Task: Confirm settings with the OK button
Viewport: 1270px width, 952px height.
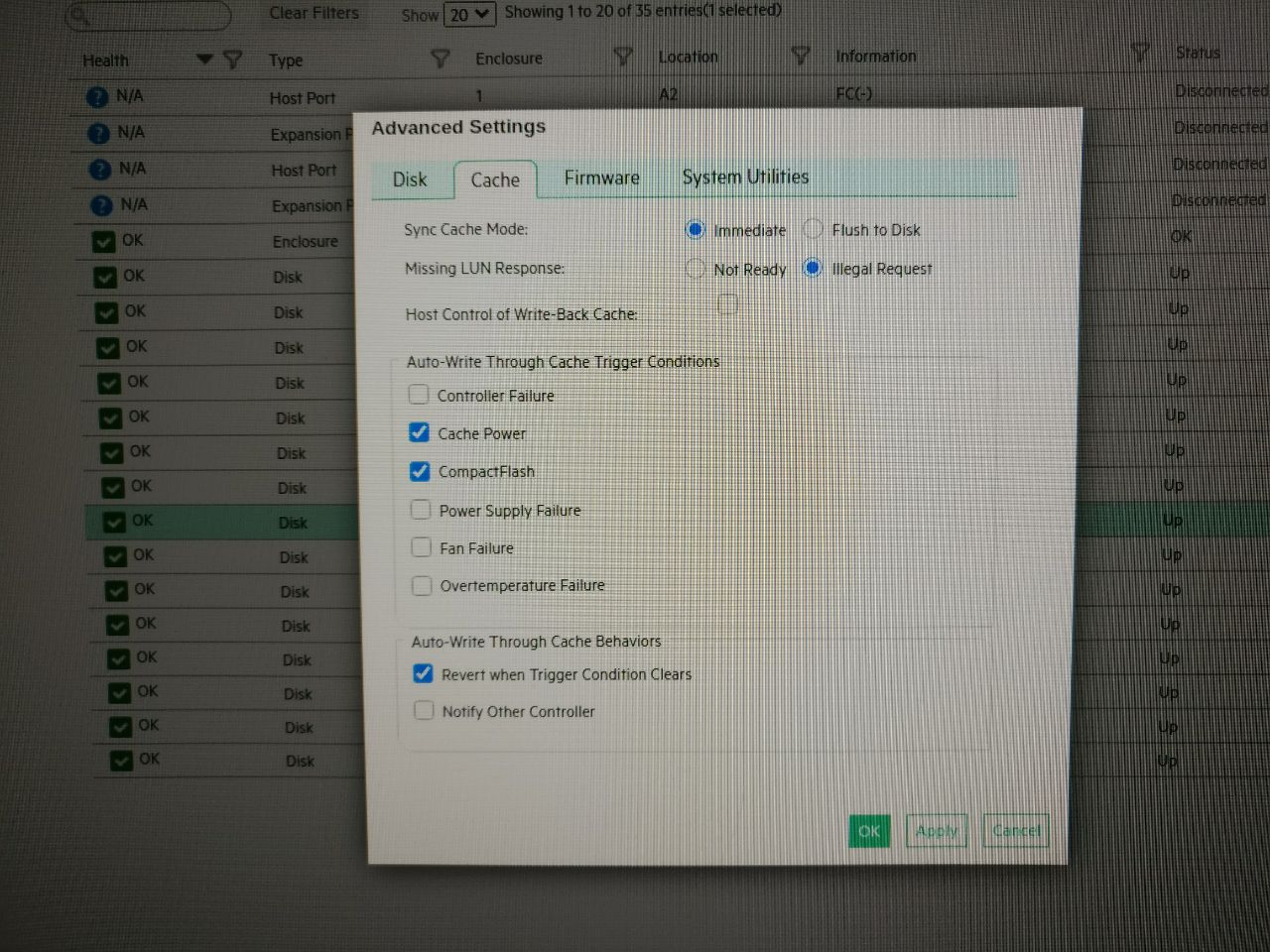Action: click(869, 831)
